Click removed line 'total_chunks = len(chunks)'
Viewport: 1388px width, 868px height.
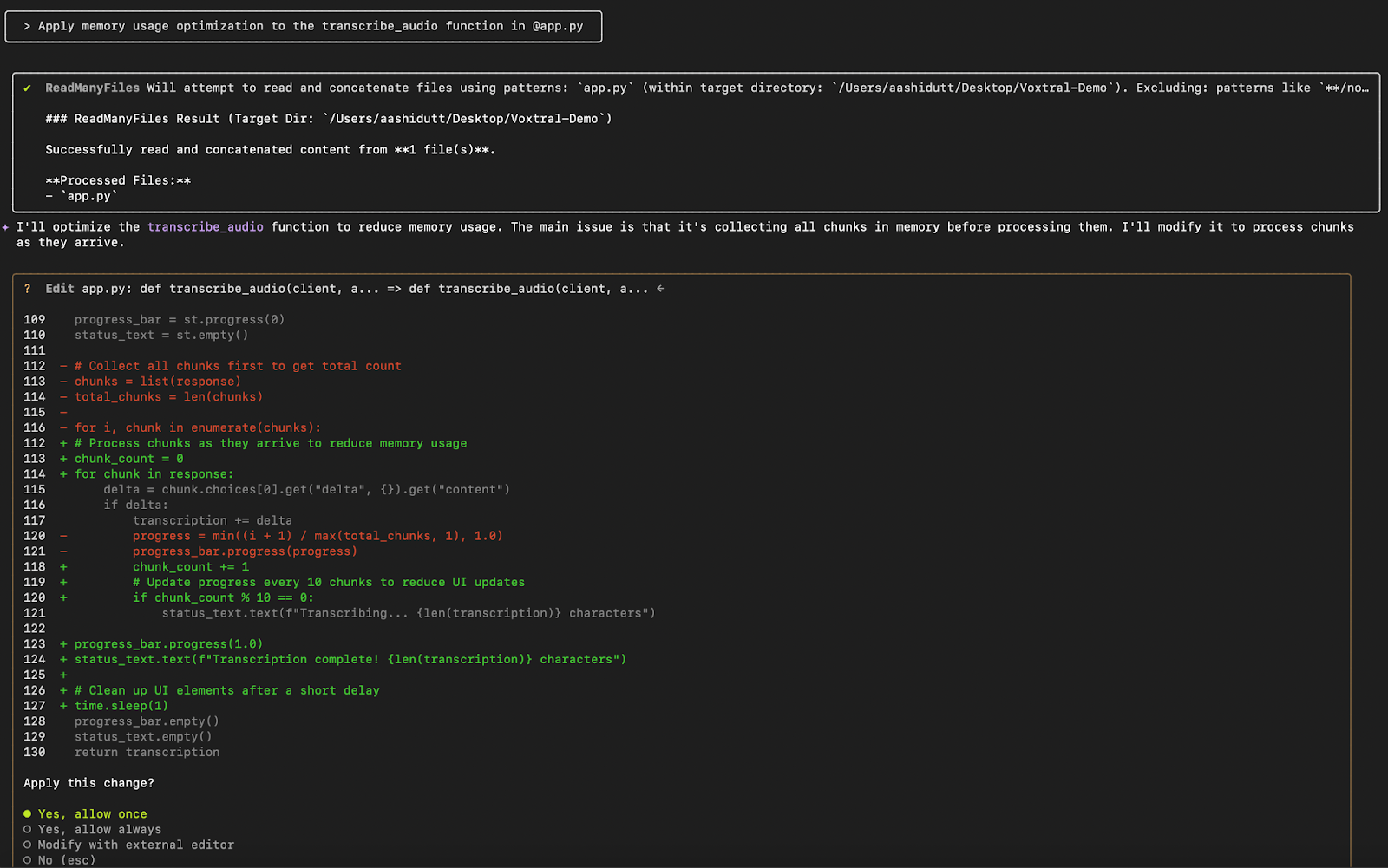[168, 397]
